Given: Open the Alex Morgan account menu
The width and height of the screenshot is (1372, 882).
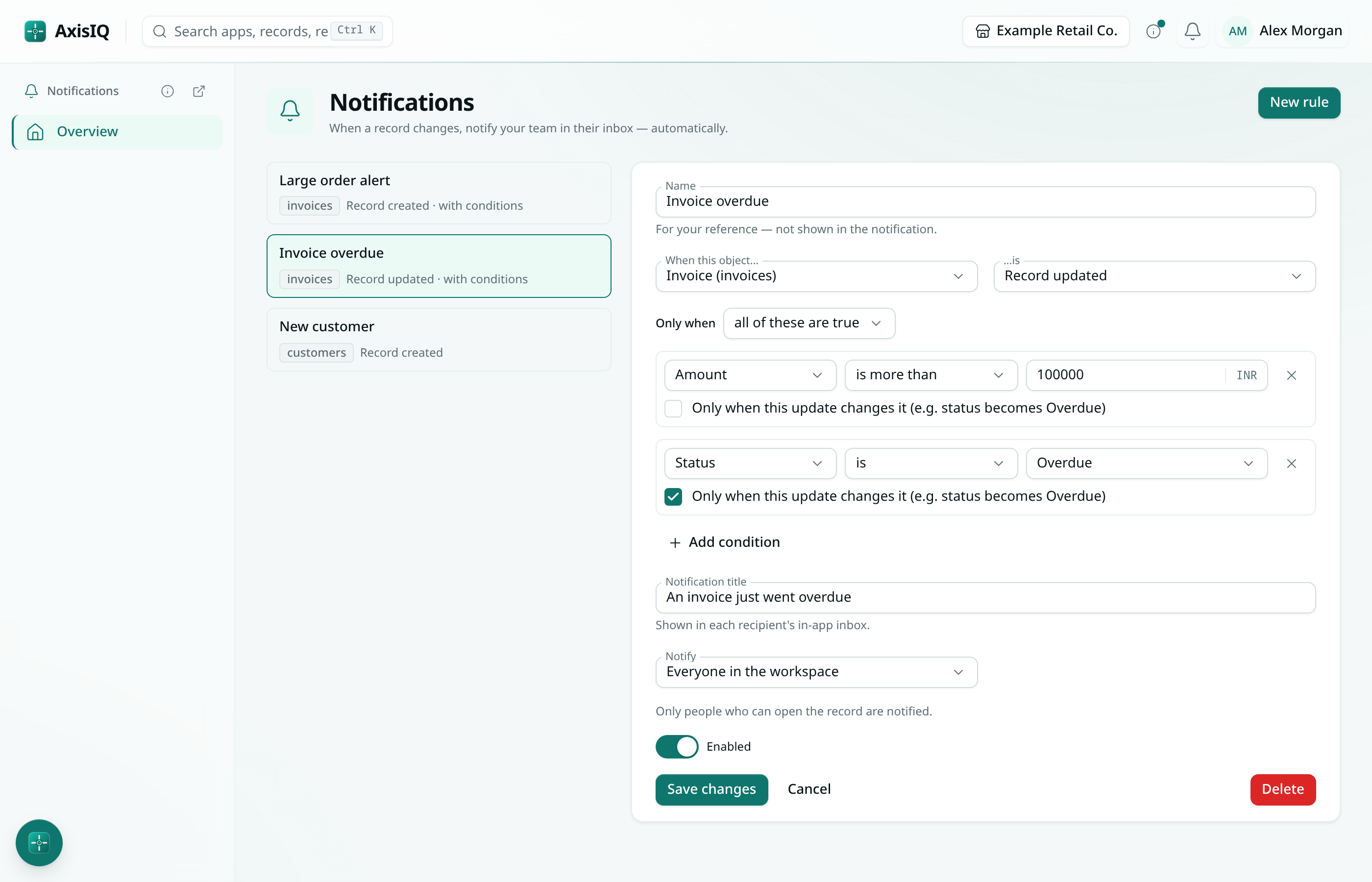Looking at the screenshot, I should 1283,31.
